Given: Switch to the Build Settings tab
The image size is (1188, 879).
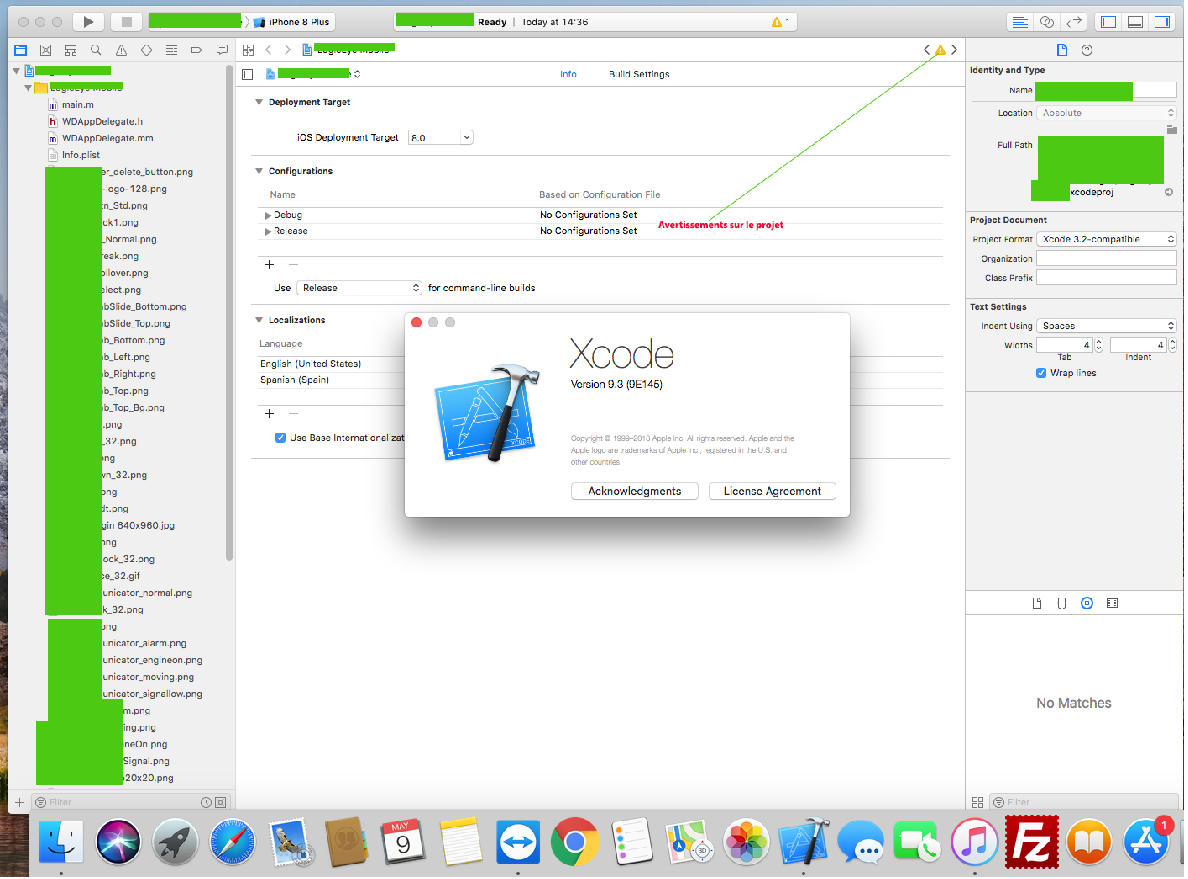Looking at the screenshot, I should coord(639,74).
